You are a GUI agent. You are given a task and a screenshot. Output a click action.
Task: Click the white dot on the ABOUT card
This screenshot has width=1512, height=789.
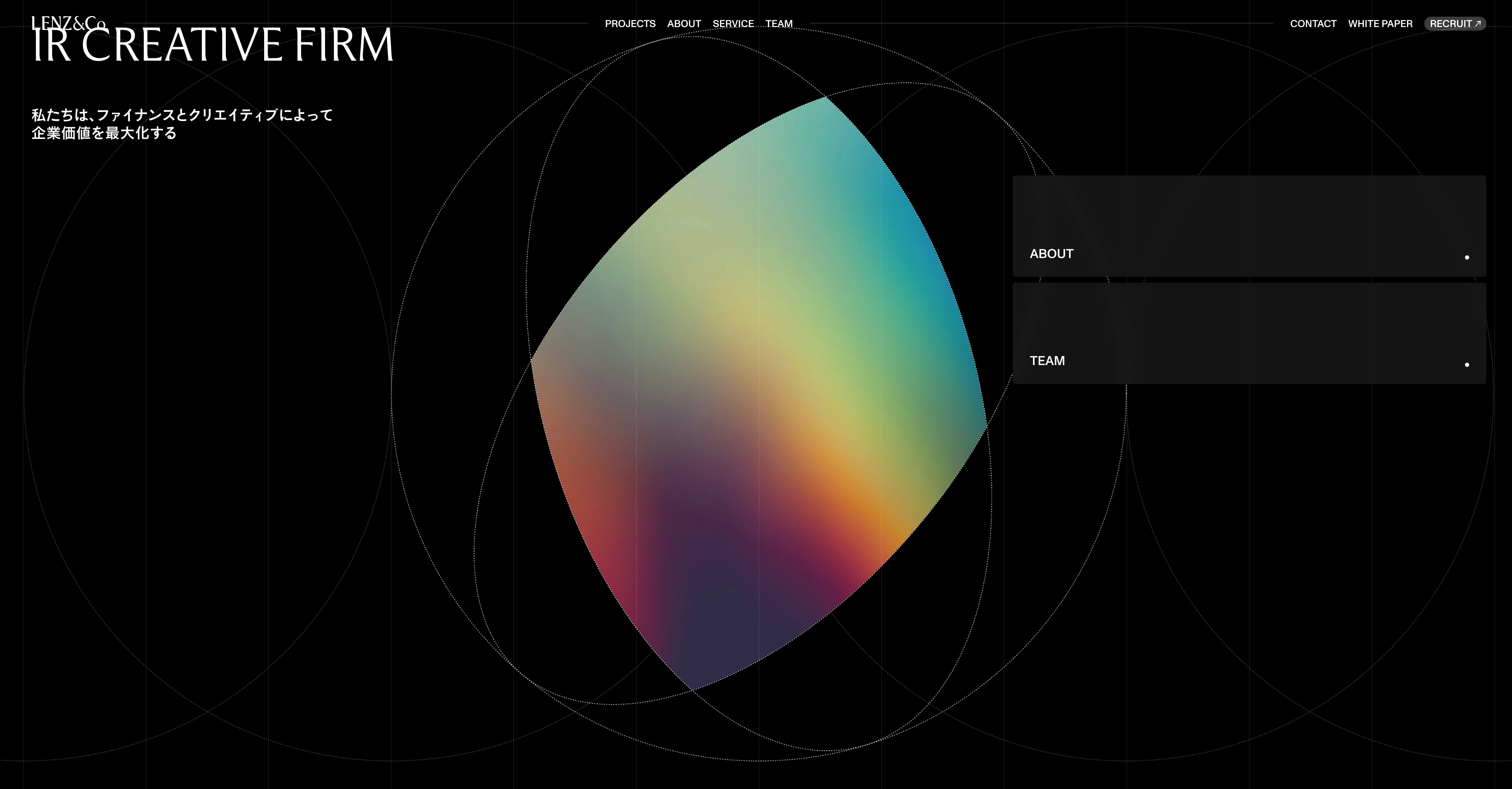point(1467,257)
